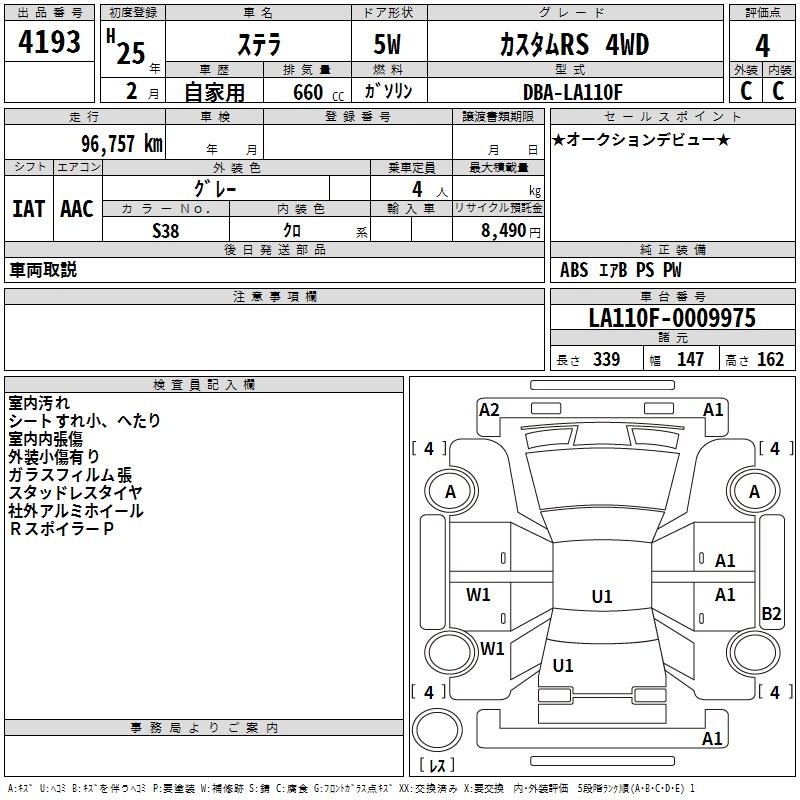Select the later-shipped item 車両取説
The width and height of the screenshot is (800, 800).
[x=43, y=269]
